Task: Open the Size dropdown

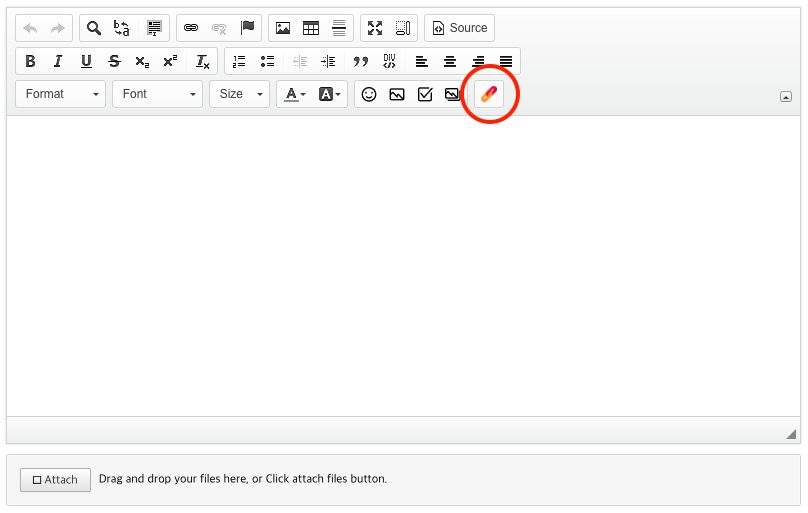Action: click(240, 94)
